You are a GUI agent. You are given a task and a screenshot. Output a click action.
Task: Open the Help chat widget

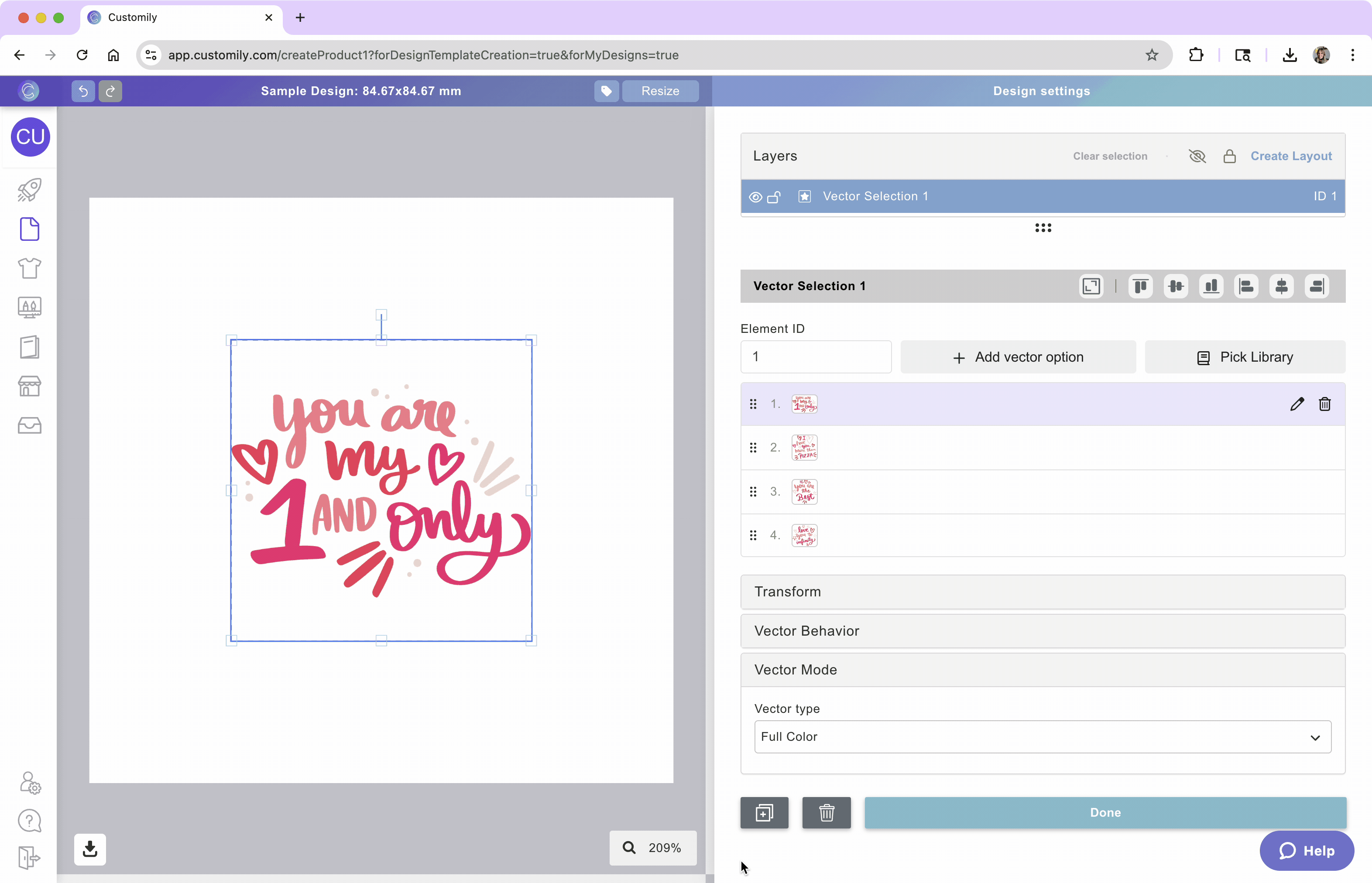click(1307, 850)
